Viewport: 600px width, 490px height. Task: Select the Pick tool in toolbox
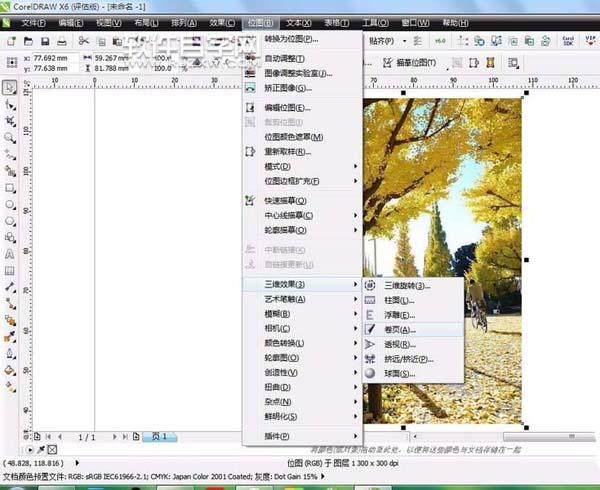(9, 87)
